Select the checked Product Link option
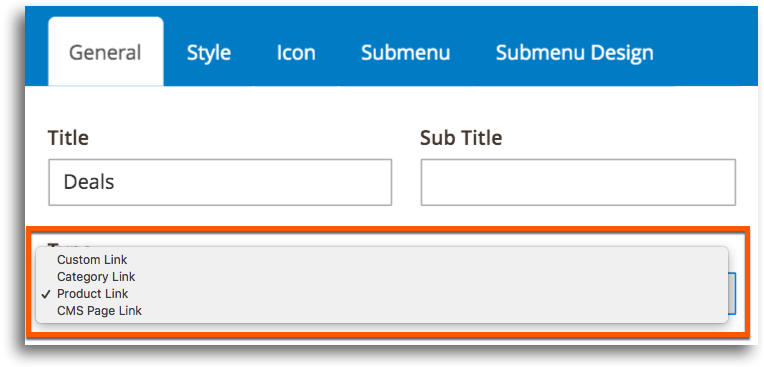Screen dimensions: 764x367 pos(93,294)
